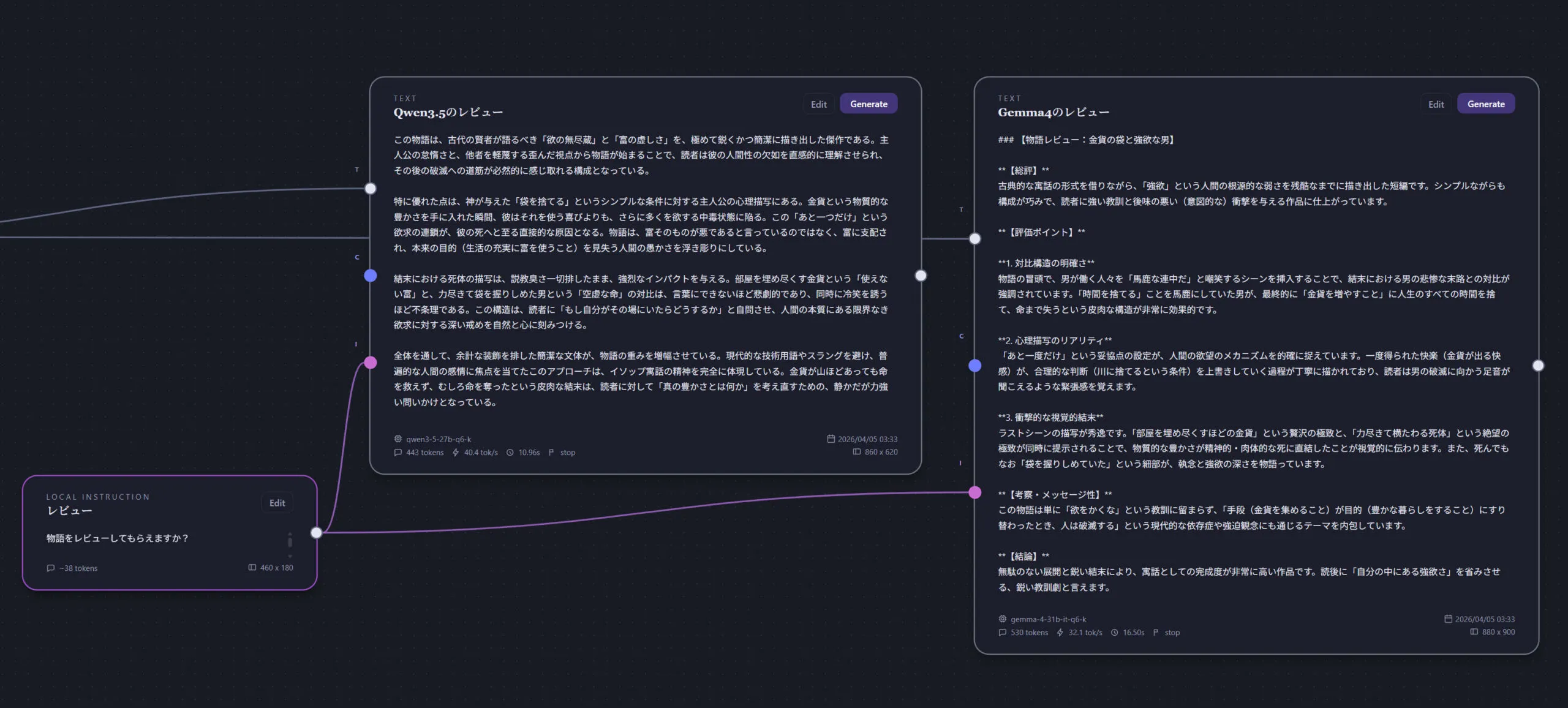This screenshot has width=1568, height=708.
Task: Click the size icon beside 460 x 180
Action: tap(252, 567)
